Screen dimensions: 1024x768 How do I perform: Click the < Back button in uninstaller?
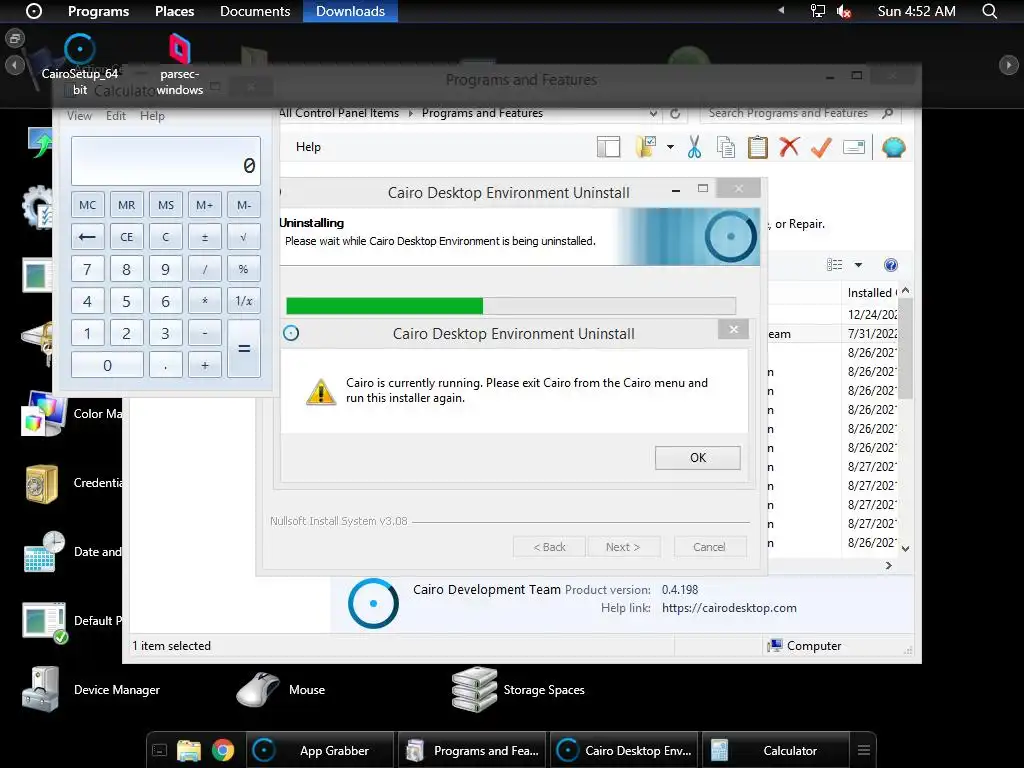[549, 547]
